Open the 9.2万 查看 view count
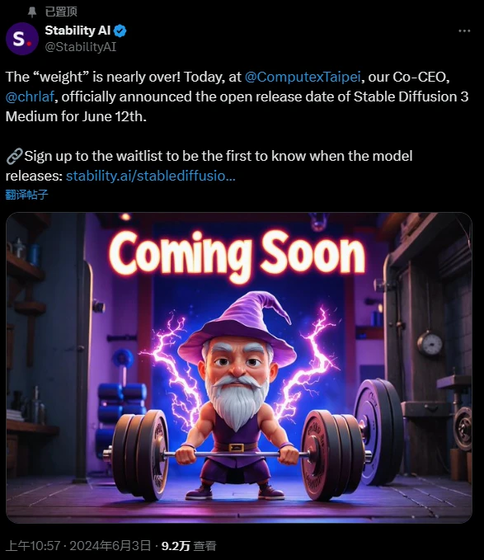 point(189,546)
